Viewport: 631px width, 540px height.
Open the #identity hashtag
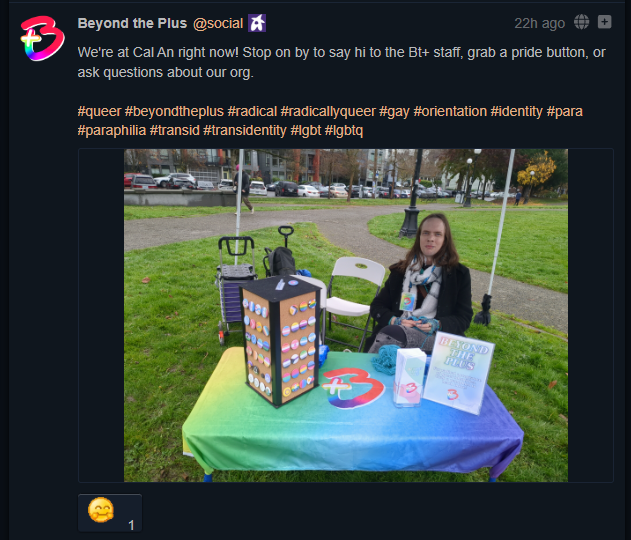click(516, 111)
